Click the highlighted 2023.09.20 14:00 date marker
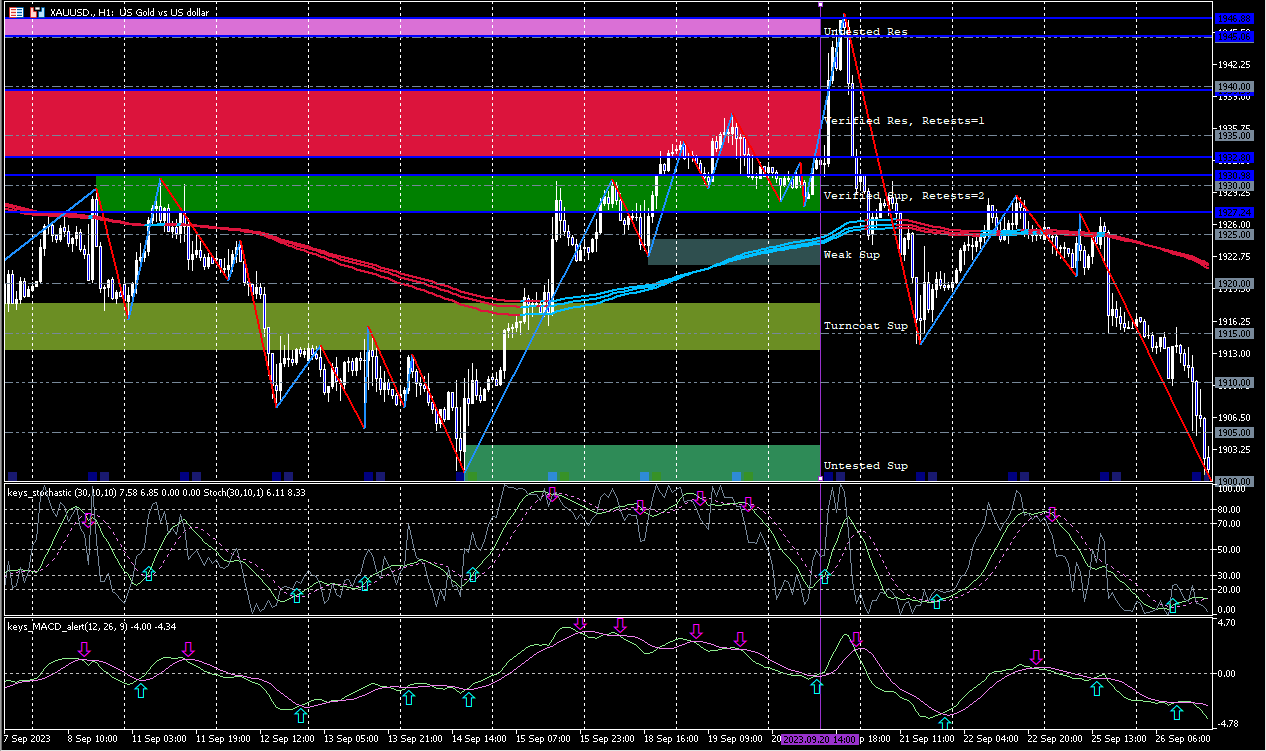Image resolution: width=1266 pixels, height=751 pixels. [x=820, y=739]
